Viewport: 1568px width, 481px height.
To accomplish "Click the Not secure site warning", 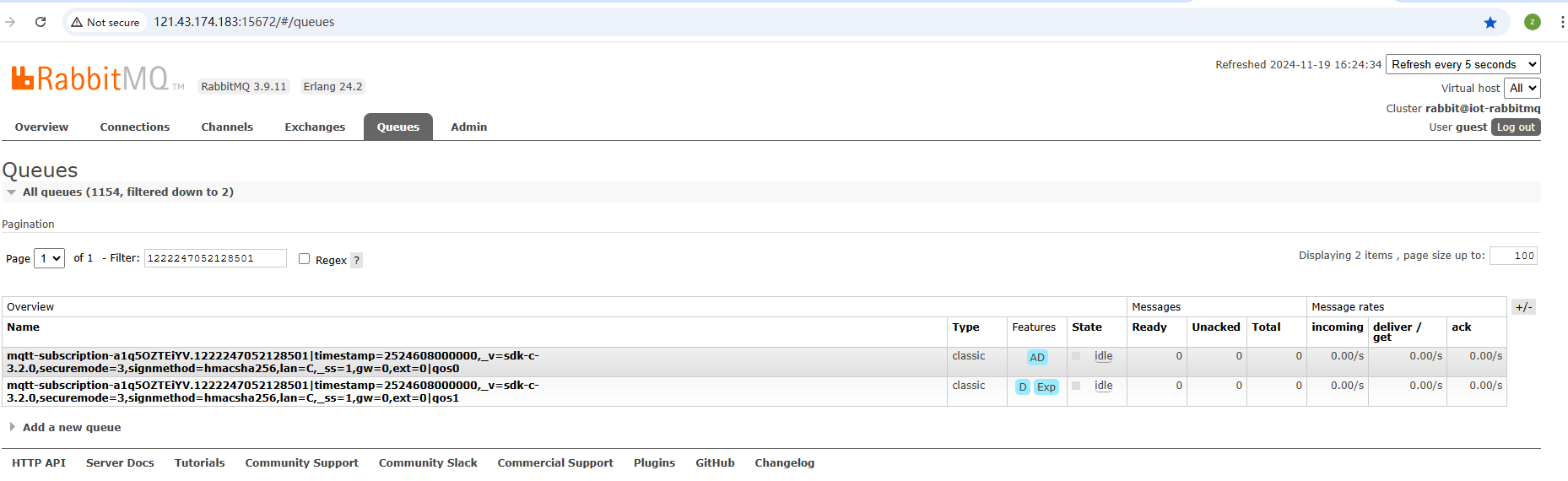I will tap(105, 22).
